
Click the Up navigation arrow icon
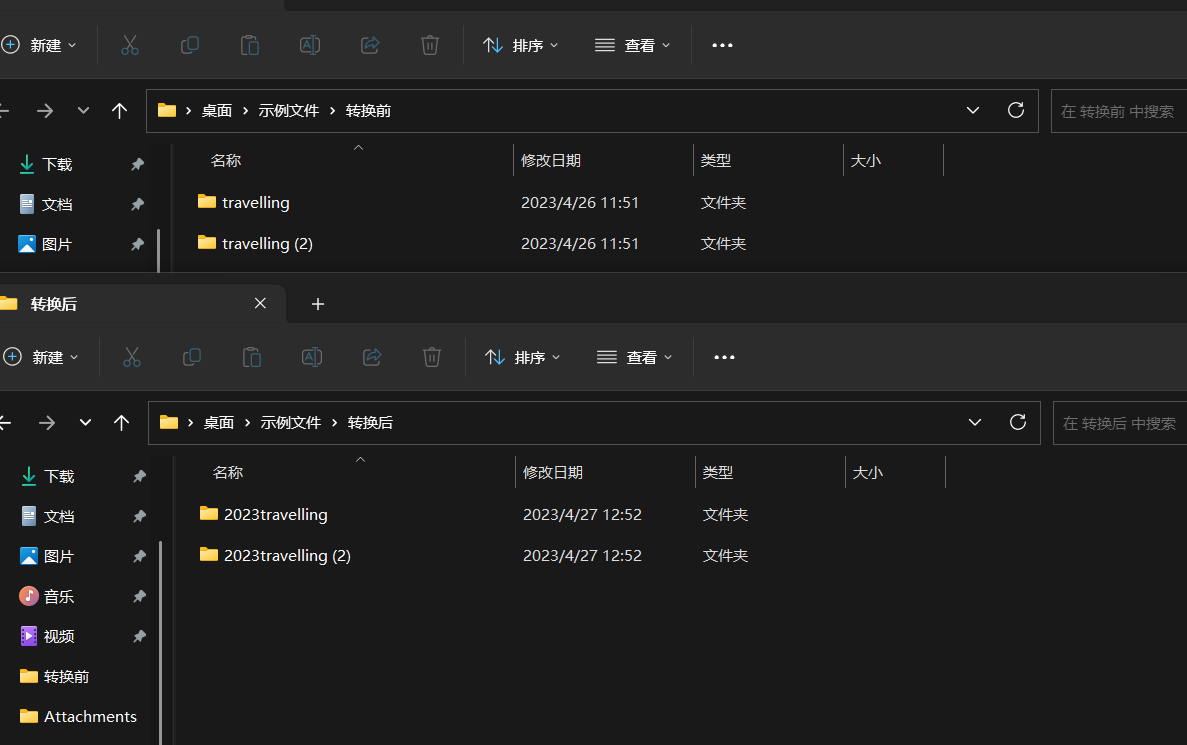[x=119, y=110]
